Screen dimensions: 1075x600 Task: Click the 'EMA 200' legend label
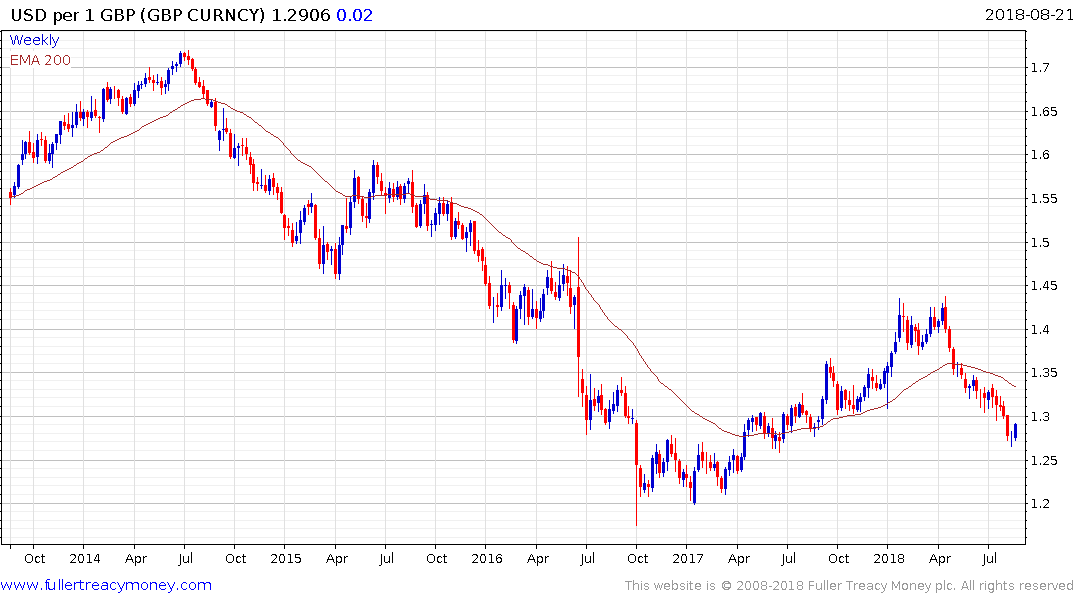point(40,60)
